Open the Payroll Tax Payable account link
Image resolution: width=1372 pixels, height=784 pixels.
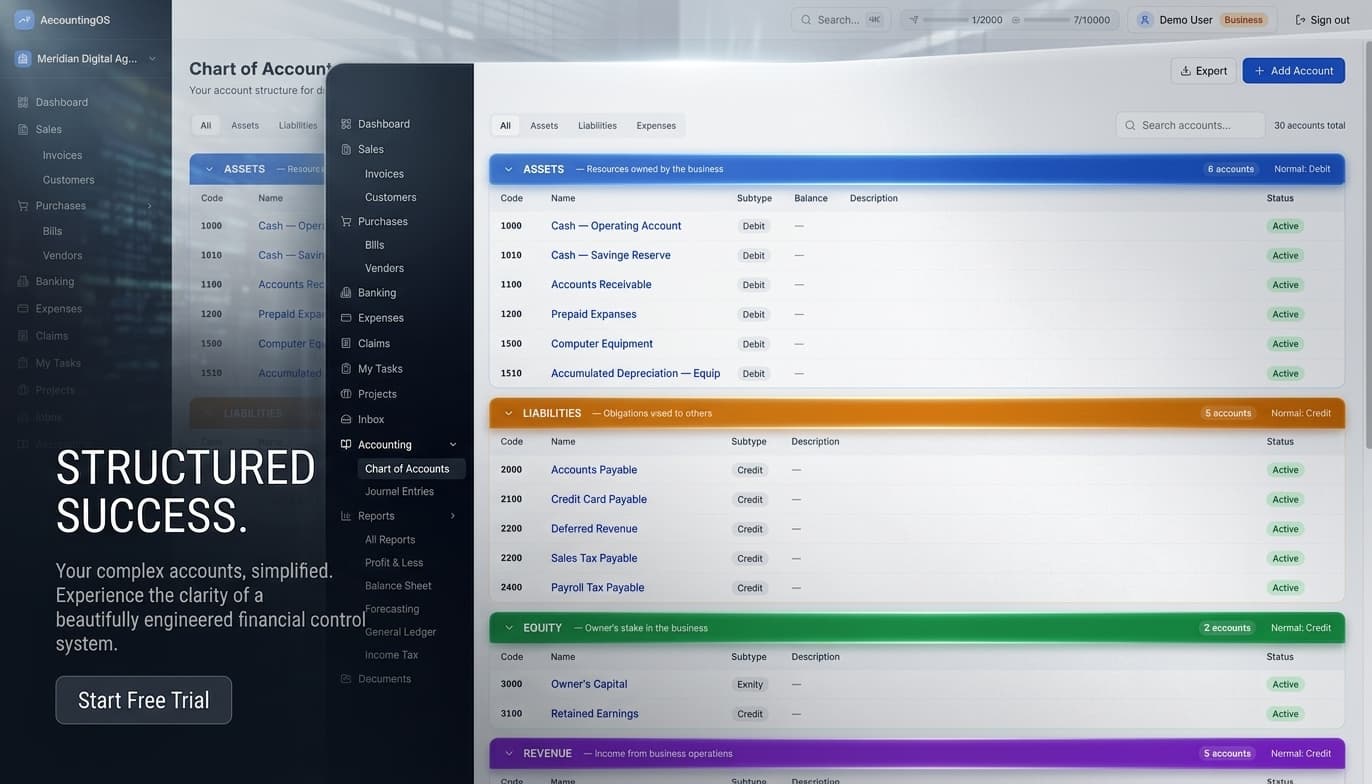tap(597, 588)
